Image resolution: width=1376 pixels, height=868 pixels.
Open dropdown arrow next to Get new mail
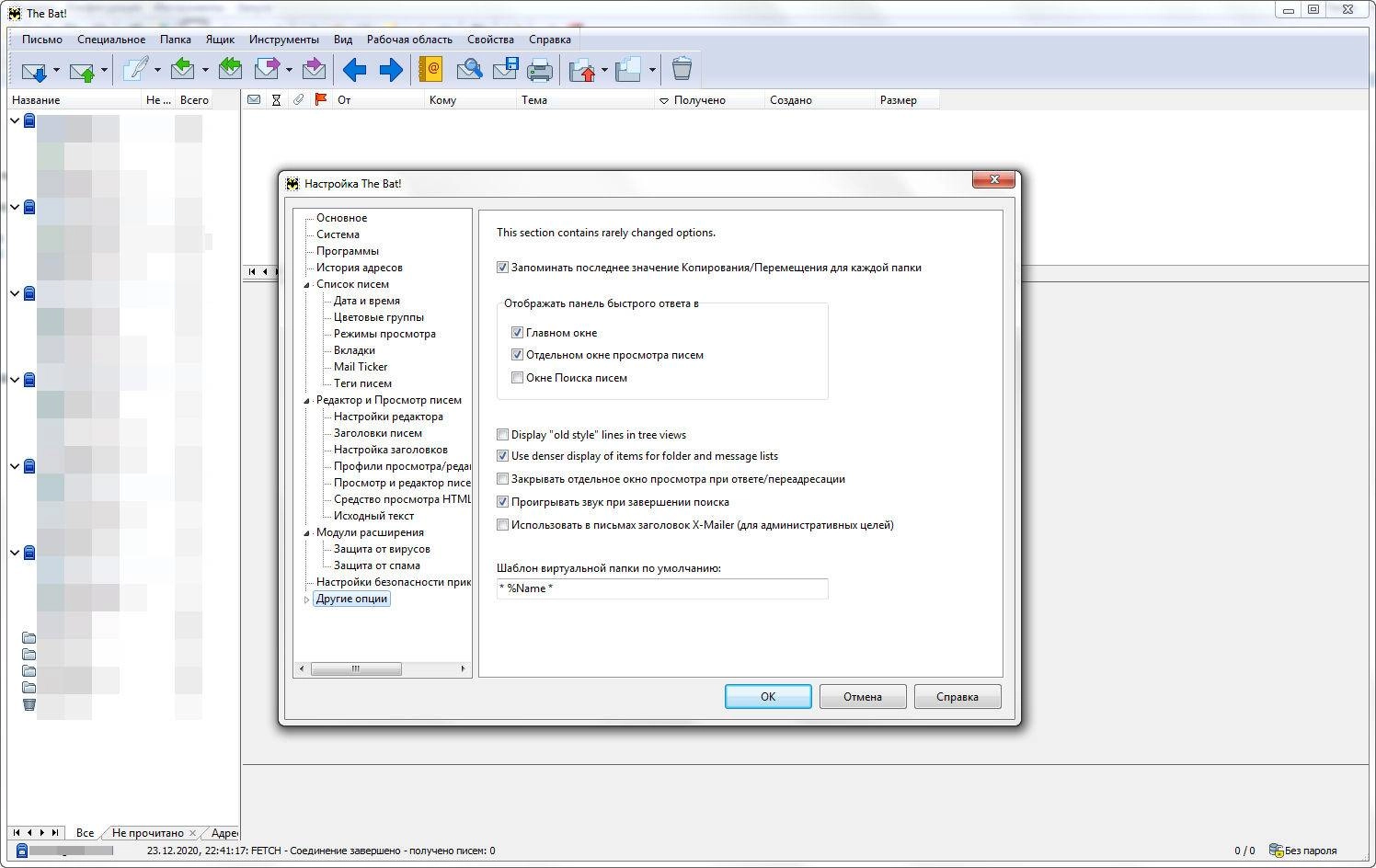point(56,70)
